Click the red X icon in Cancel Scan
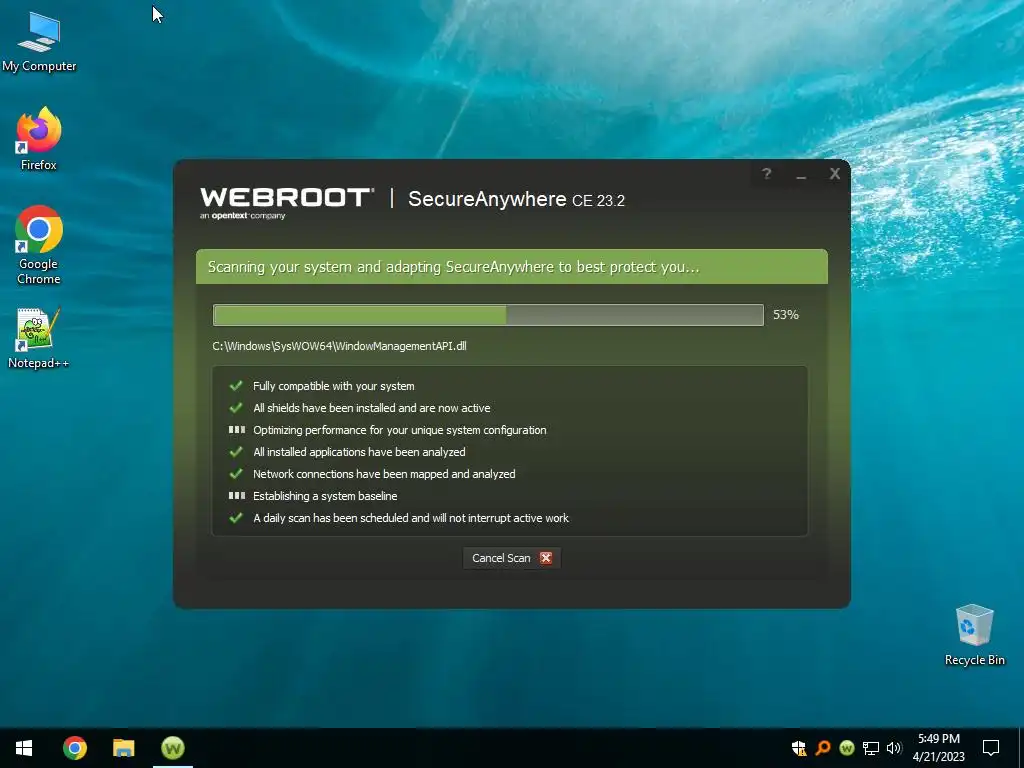 point(546,558)
